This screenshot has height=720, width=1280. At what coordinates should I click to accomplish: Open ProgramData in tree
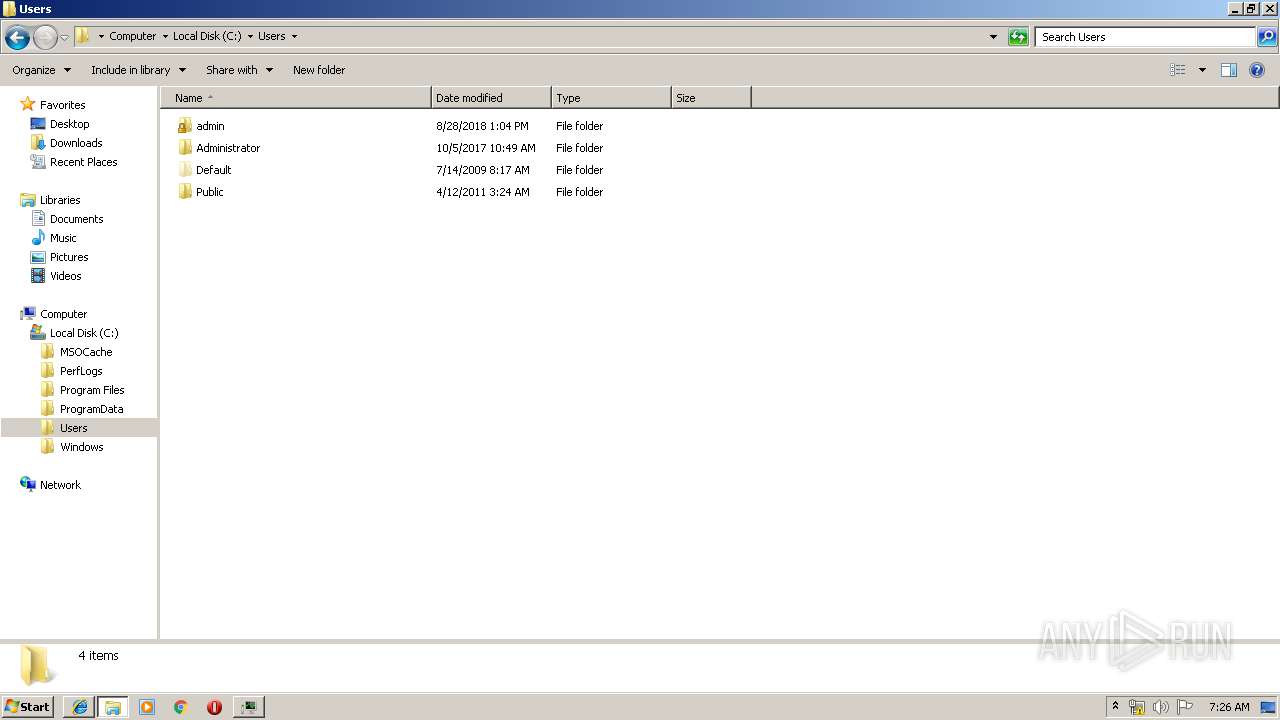[92, 409]
